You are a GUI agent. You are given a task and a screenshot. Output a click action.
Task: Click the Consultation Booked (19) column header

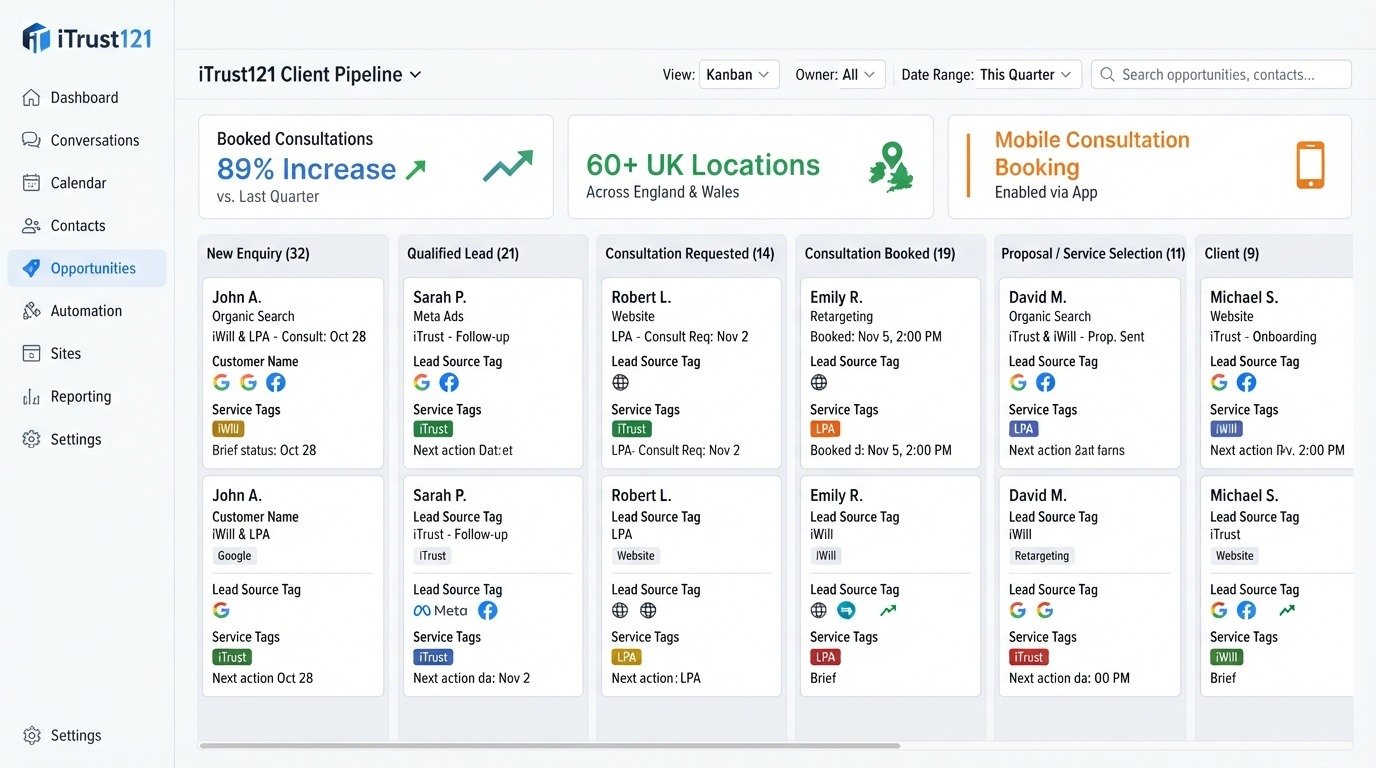point(880,254)
